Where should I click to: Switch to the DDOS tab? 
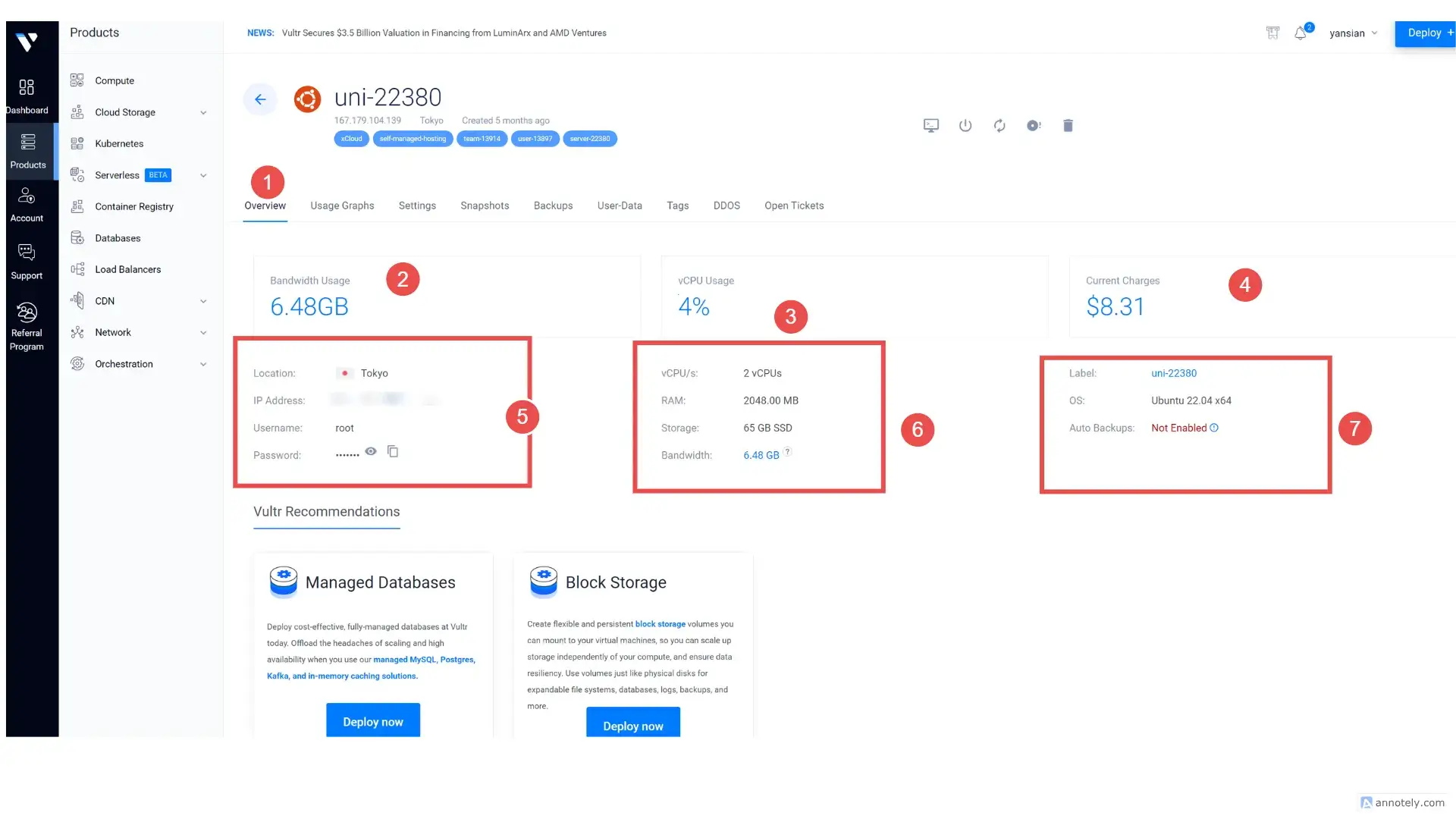(x=726, y=206)
